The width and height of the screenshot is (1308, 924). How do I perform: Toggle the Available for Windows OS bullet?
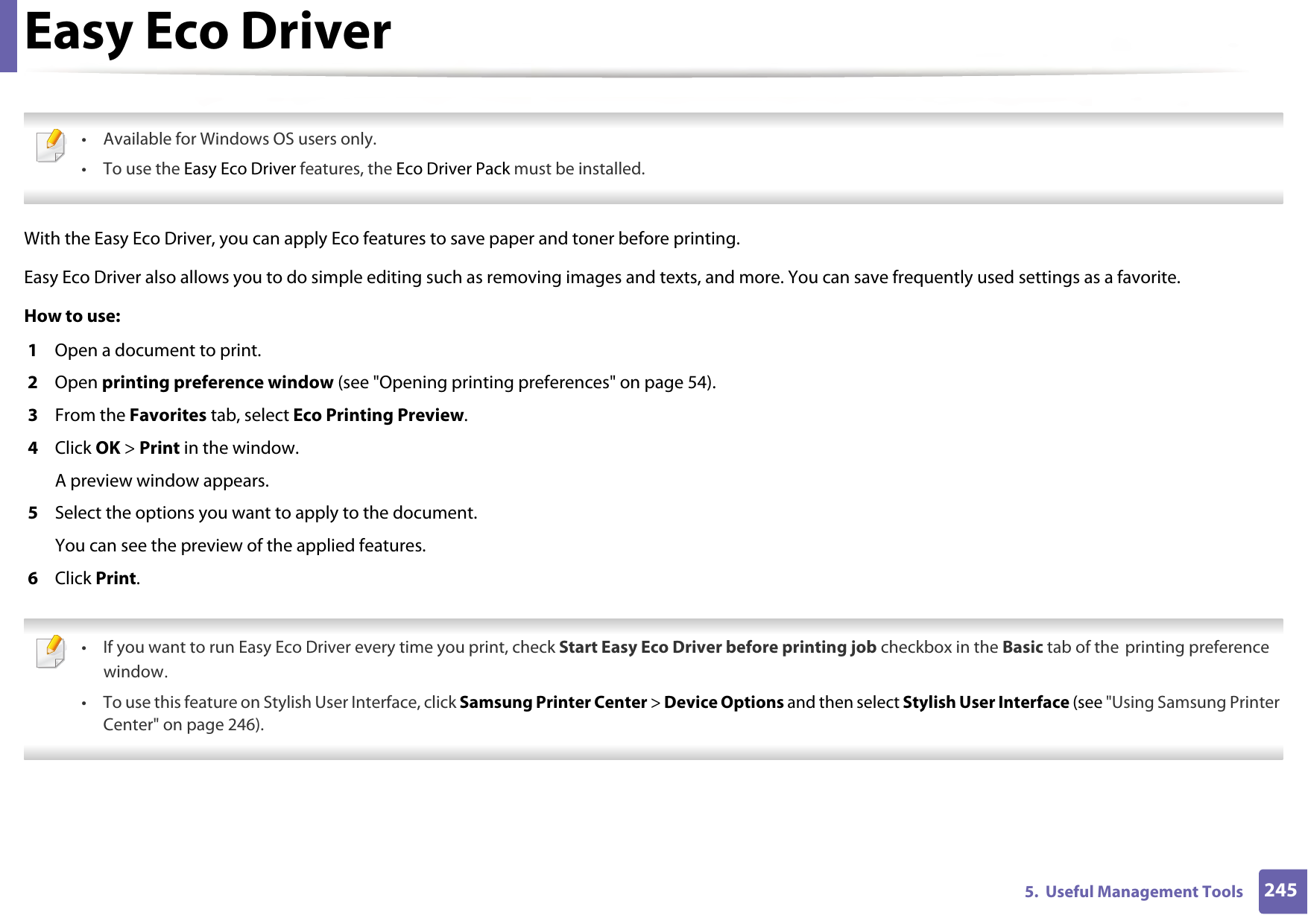[240, 139]
